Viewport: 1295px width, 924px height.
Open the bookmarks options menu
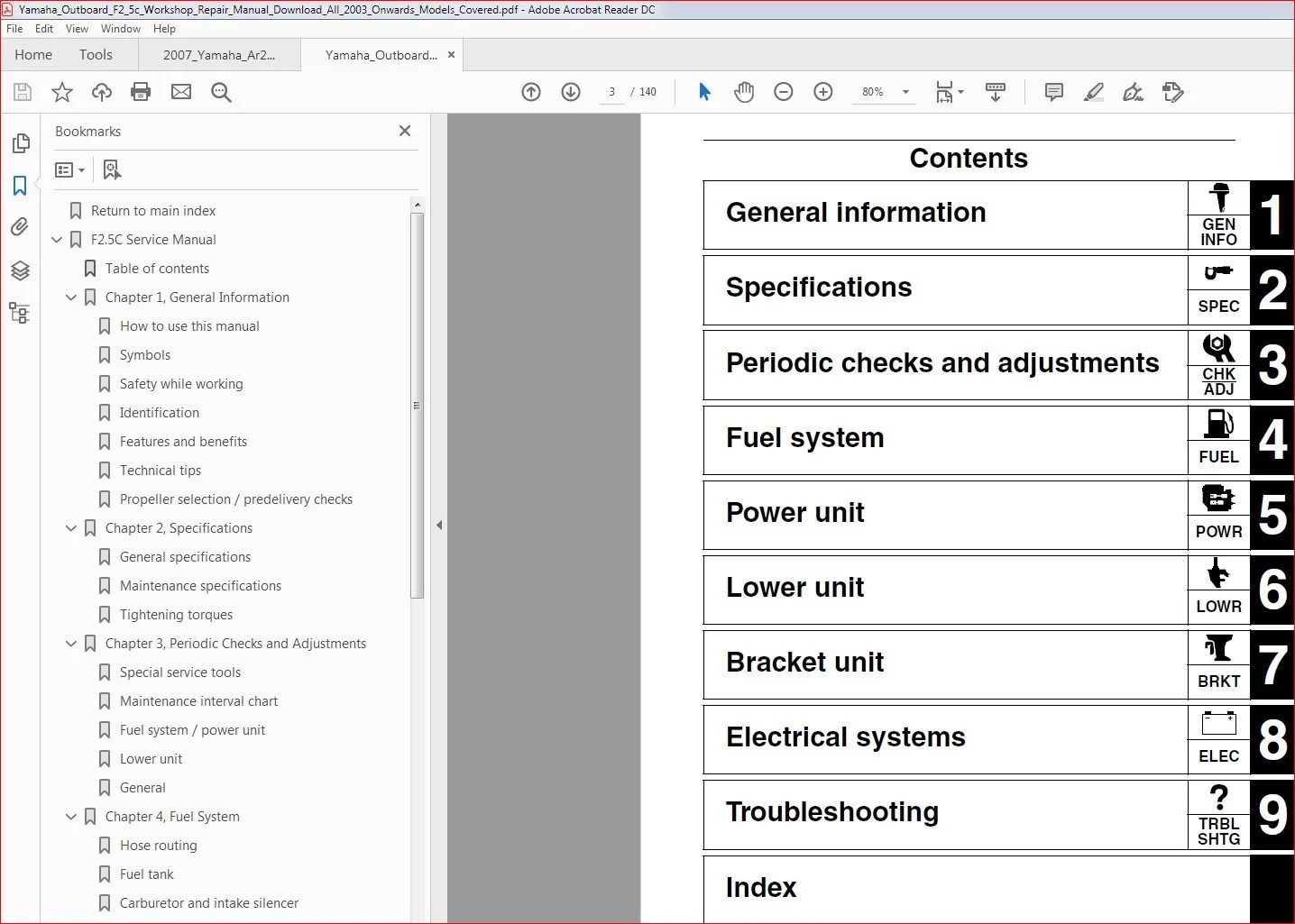click(x=69, y=169)
